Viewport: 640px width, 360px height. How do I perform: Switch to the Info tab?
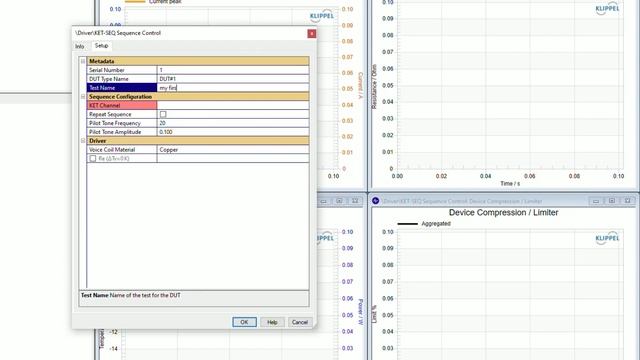(x=80, y=47)
